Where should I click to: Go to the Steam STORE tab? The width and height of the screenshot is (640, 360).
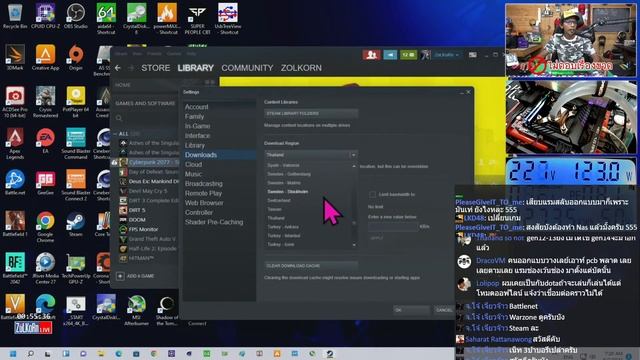click(156, 68)
